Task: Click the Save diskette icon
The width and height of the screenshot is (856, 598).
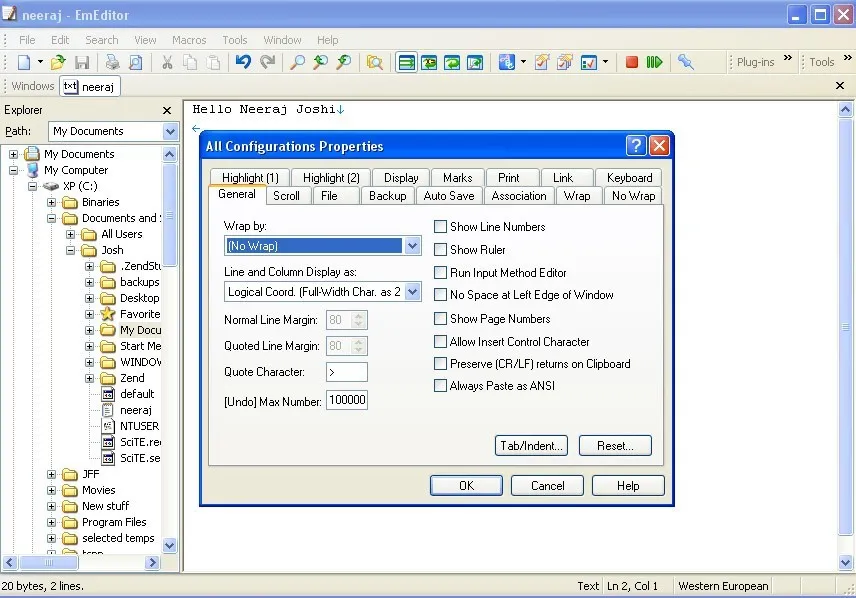Action: click(82, 62)
